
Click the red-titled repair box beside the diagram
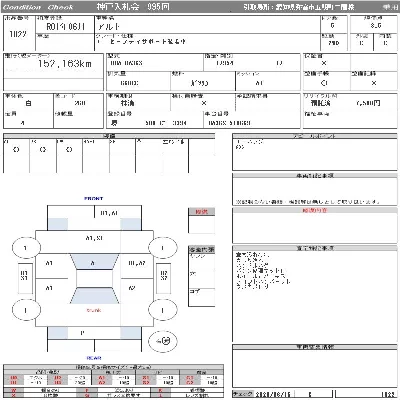point(201,220)
